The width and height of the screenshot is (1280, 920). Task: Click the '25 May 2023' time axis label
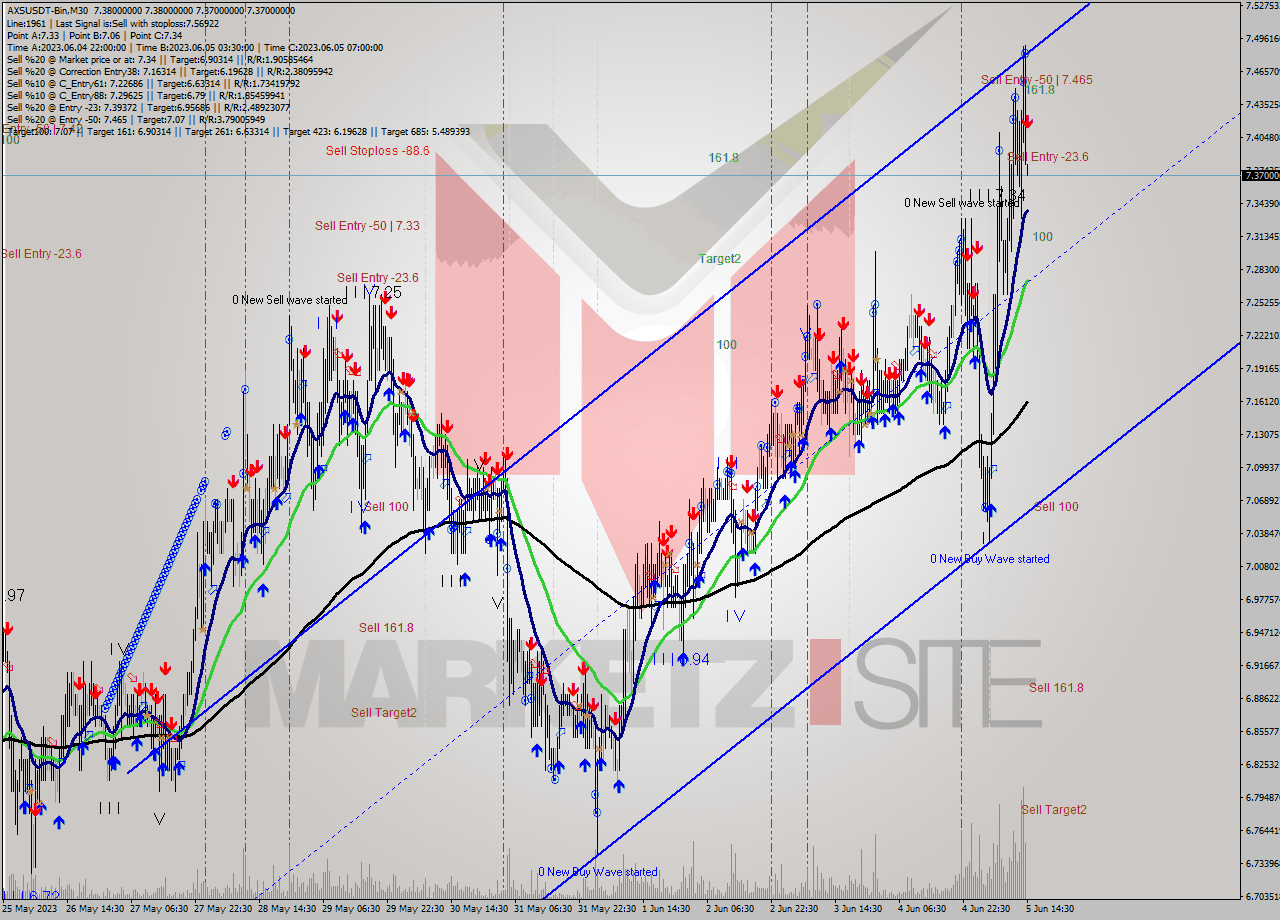pos(32,909)
